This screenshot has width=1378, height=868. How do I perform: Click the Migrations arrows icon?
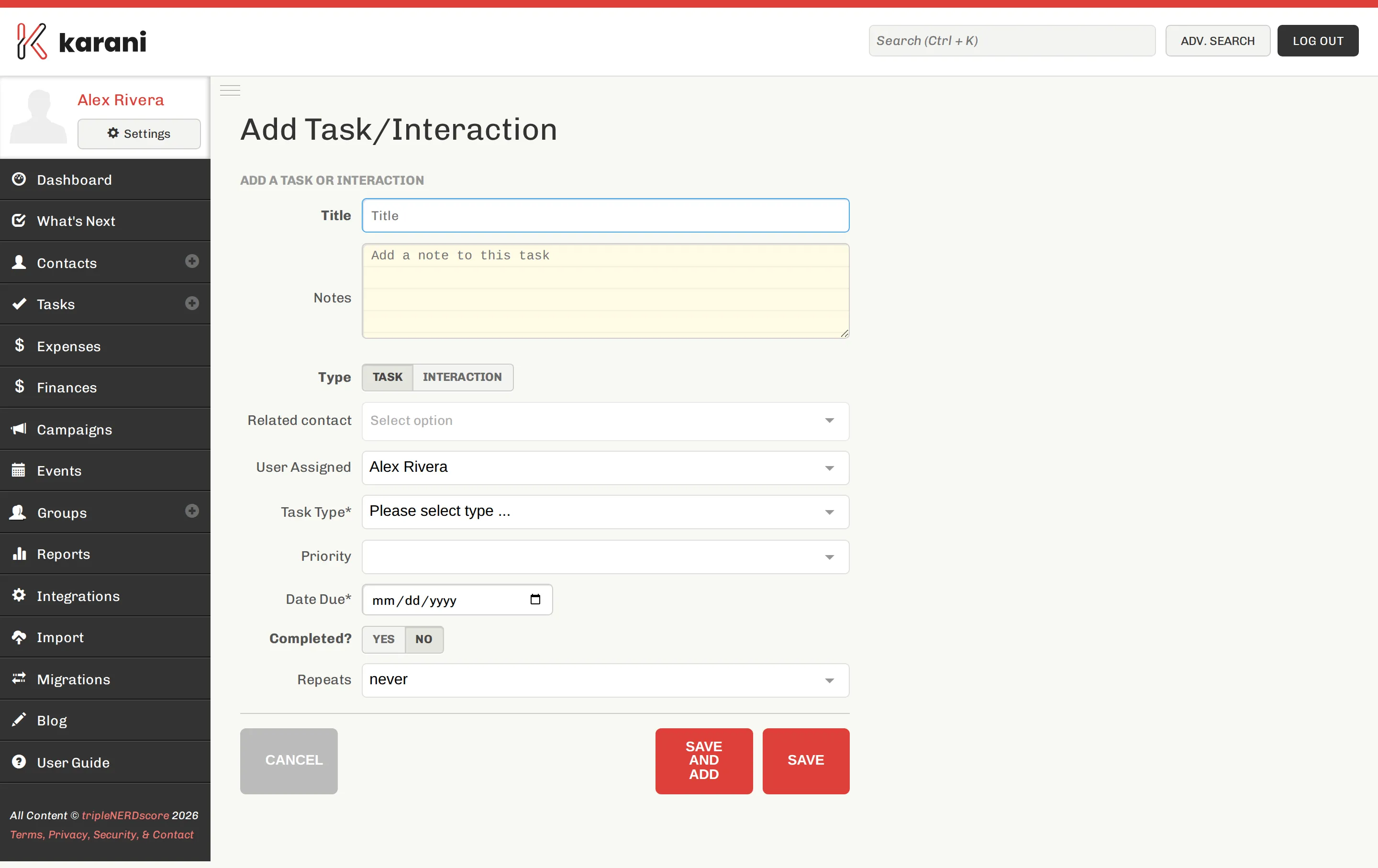coord(19,678)
